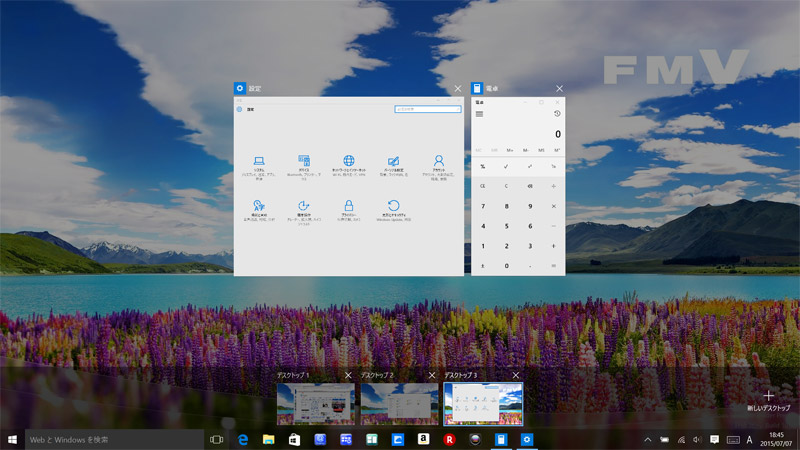Toggle the IME input mode 'A' indicator
Viewport: 800px width, 450px height.
tap(750, 440)
